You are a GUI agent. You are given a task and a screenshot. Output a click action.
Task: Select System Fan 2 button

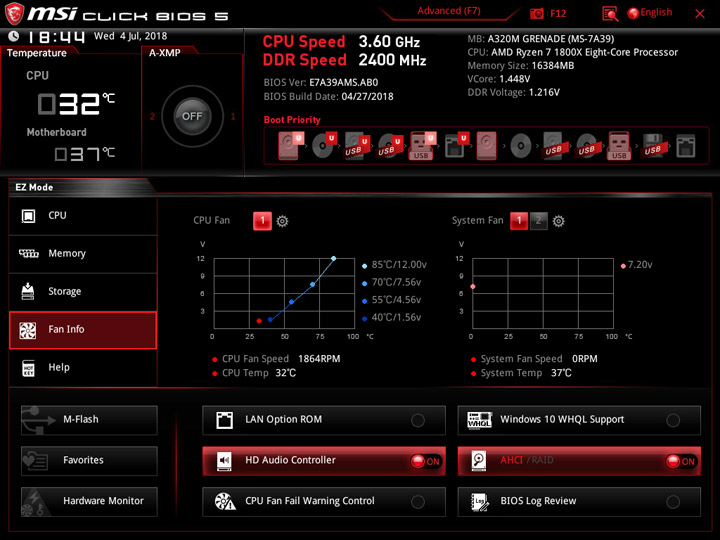539,221
